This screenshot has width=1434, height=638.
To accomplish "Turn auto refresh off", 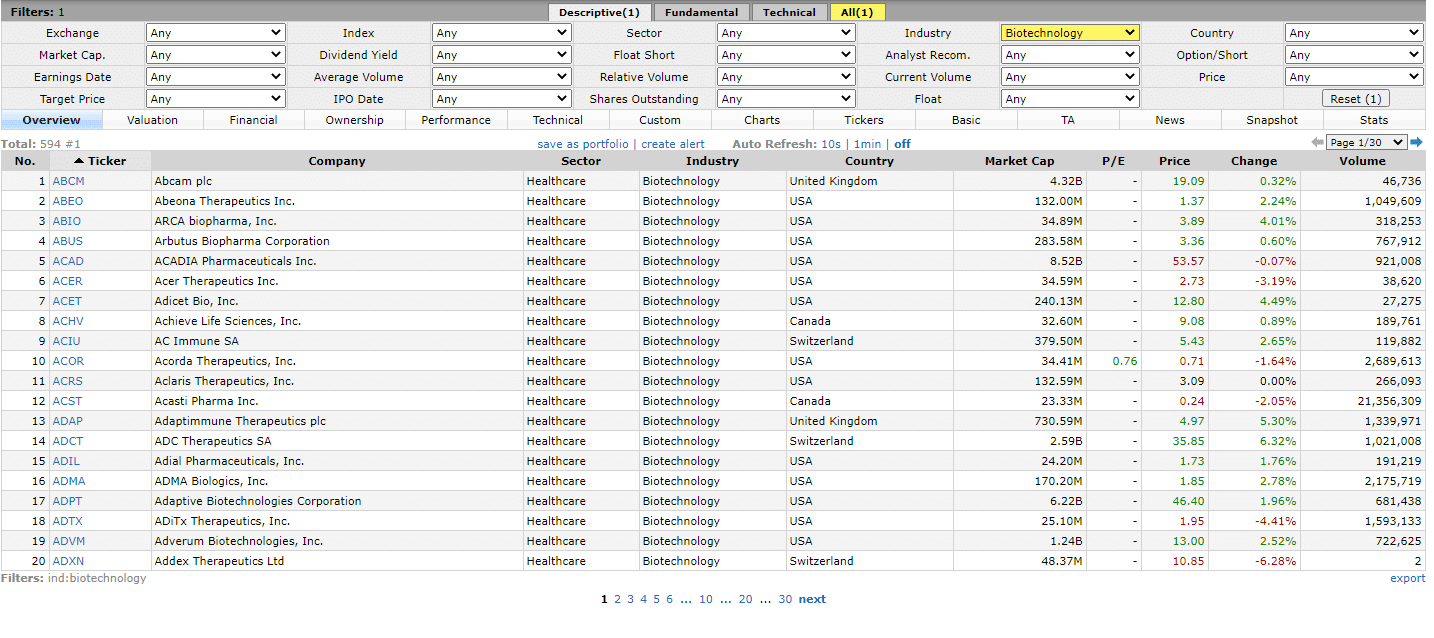I will click(902, 144).
